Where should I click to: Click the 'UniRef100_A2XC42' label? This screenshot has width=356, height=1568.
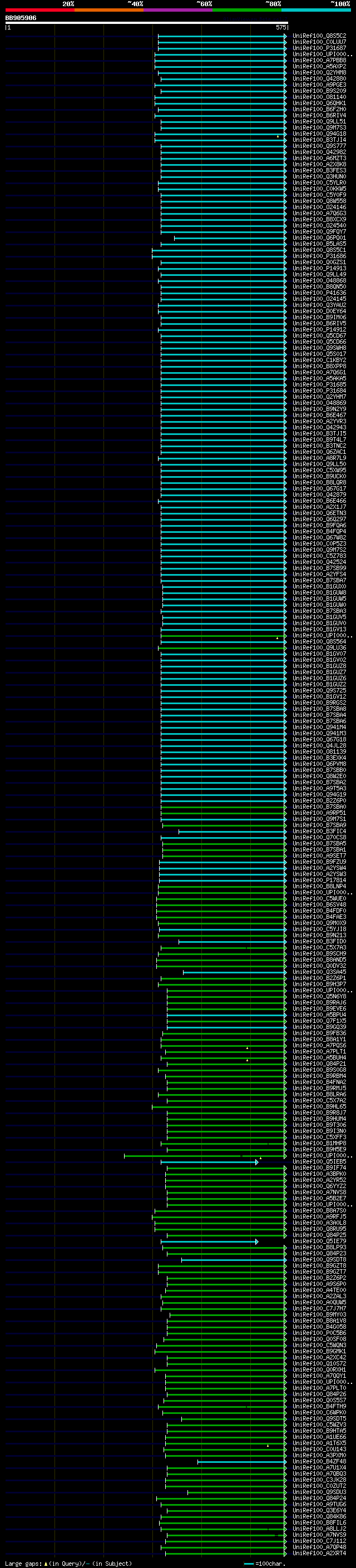pos(319,1357)
